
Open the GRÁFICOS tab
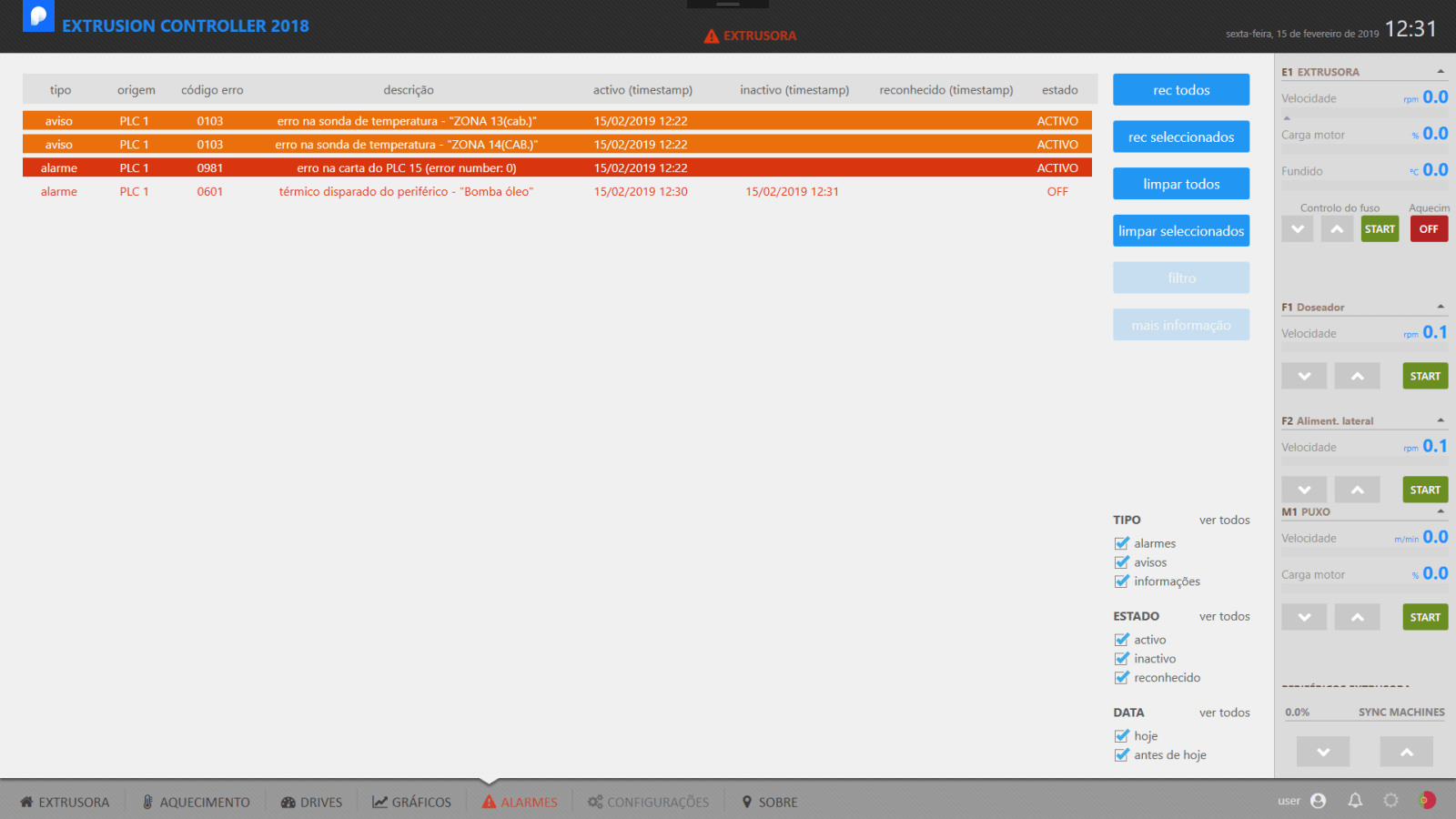pyautogui.click(x=411, y=802)
